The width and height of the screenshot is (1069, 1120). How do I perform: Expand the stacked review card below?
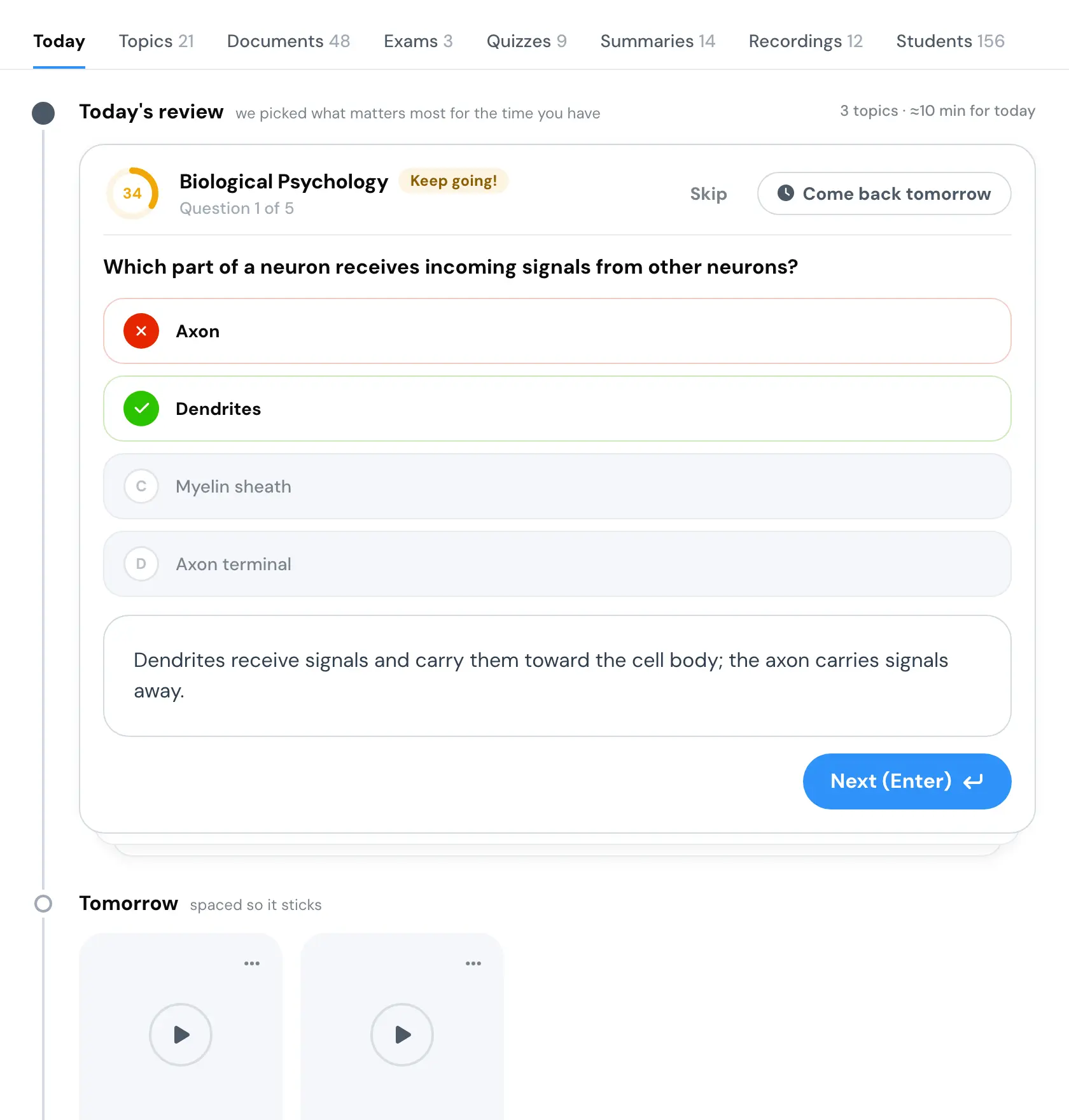[557, 845]
